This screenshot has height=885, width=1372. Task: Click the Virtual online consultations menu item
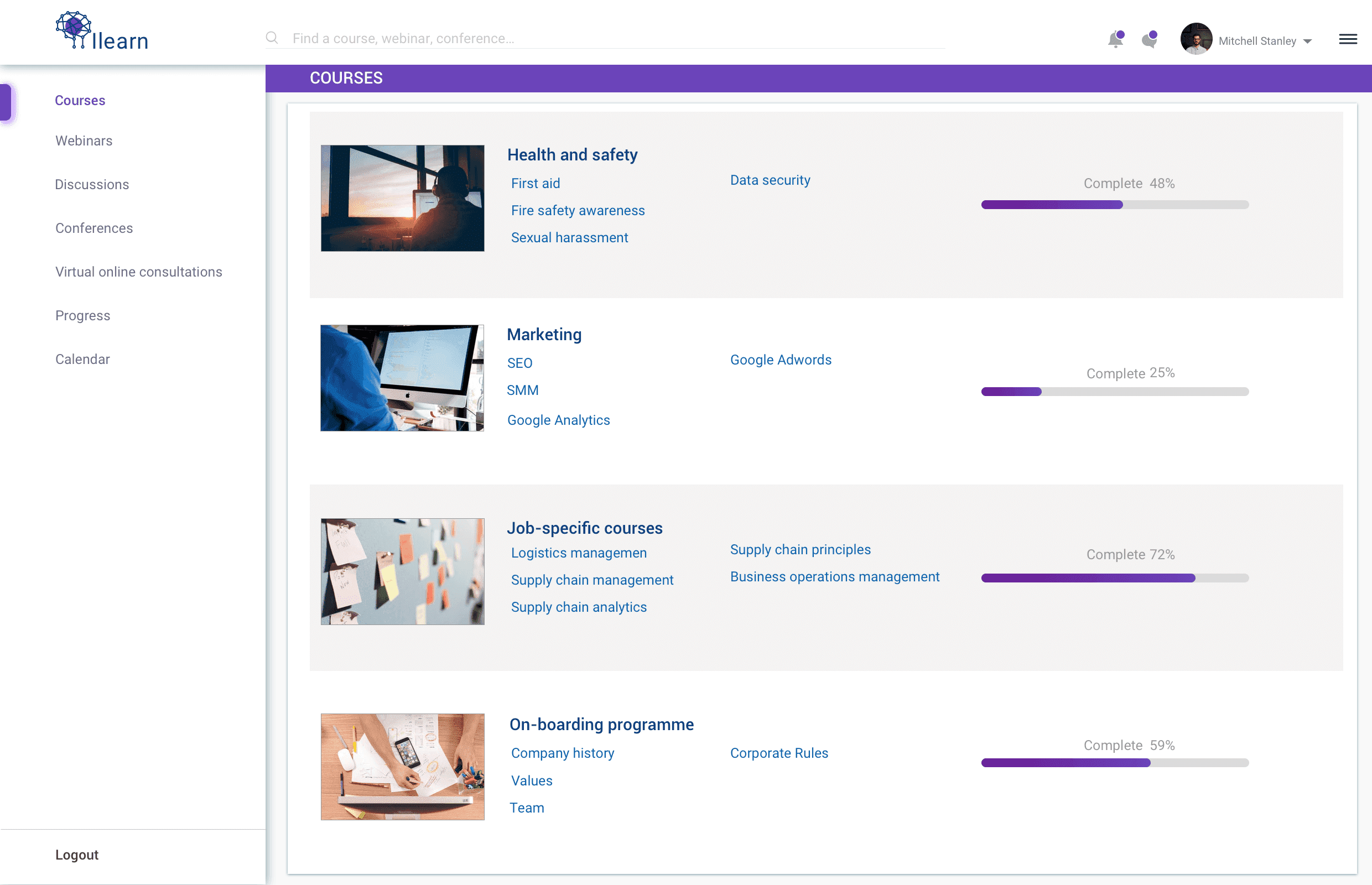click(139, 272)
